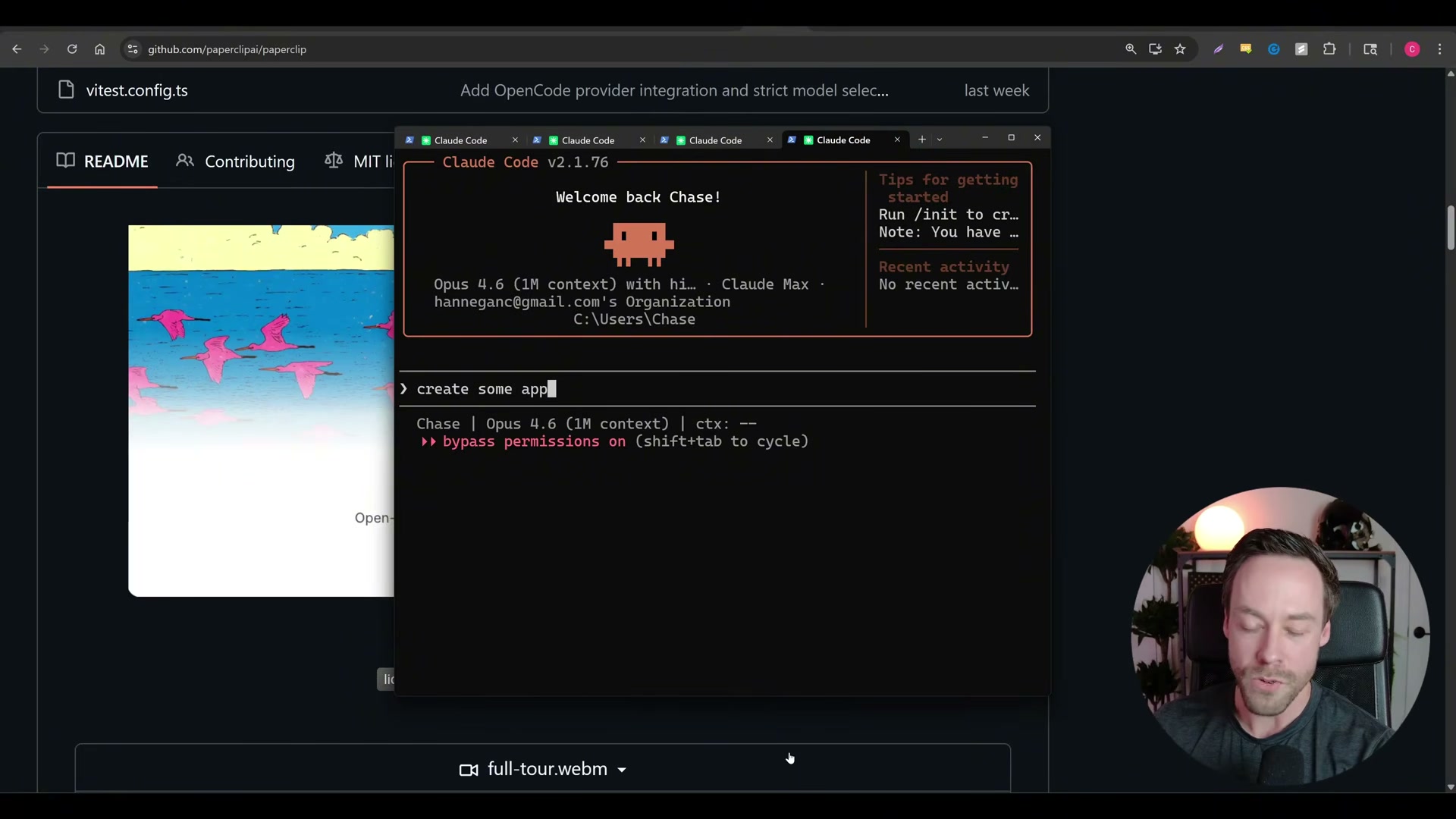This screenshot has width=1456, height=819.
Task: Open the zoom magnifier in address bar
Action: click(x=1131, y=49)
